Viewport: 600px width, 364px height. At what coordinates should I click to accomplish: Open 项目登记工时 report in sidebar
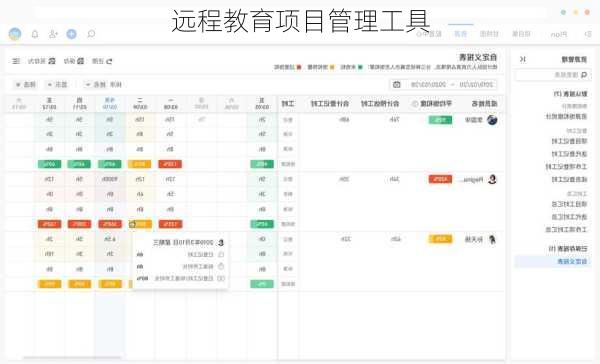tap(569, 141)
